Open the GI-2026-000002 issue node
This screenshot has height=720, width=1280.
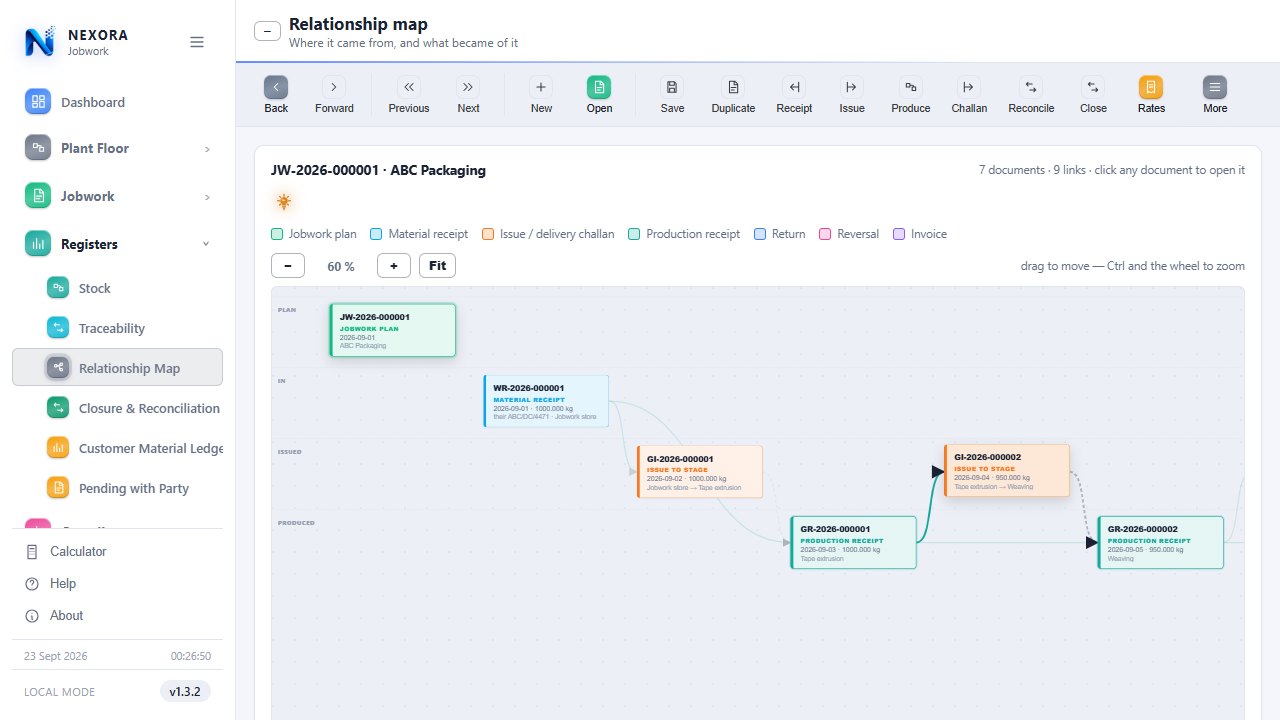[1007, 471]
